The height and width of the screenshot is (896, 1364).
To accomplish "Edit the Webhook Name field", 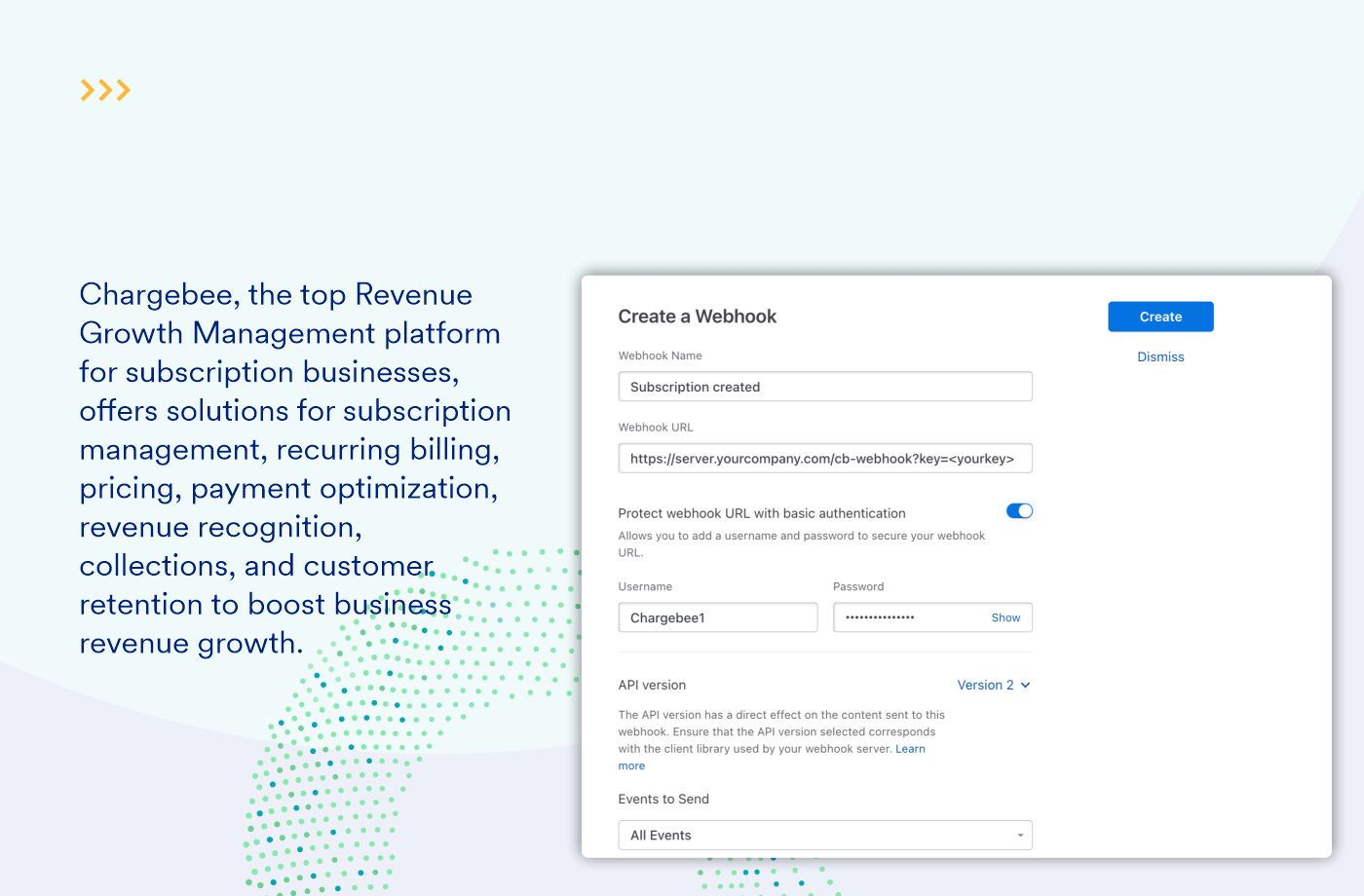I will coord(825,387).
